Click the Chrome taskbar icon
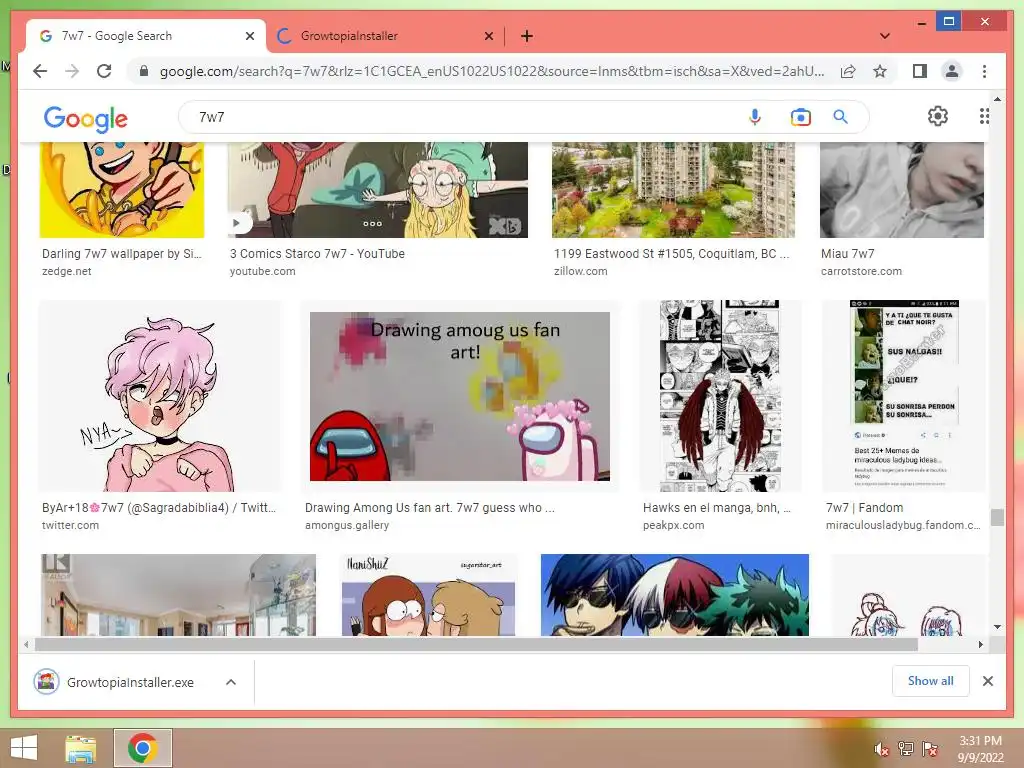 (x=142, y=748)
